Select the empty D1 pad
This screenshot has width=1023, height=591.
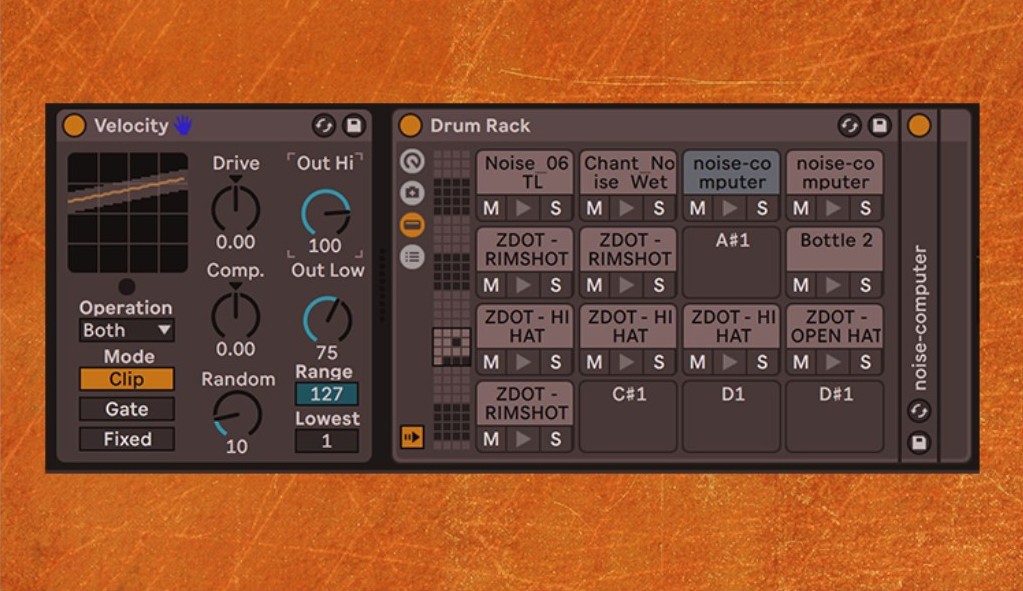pos(731,416)
